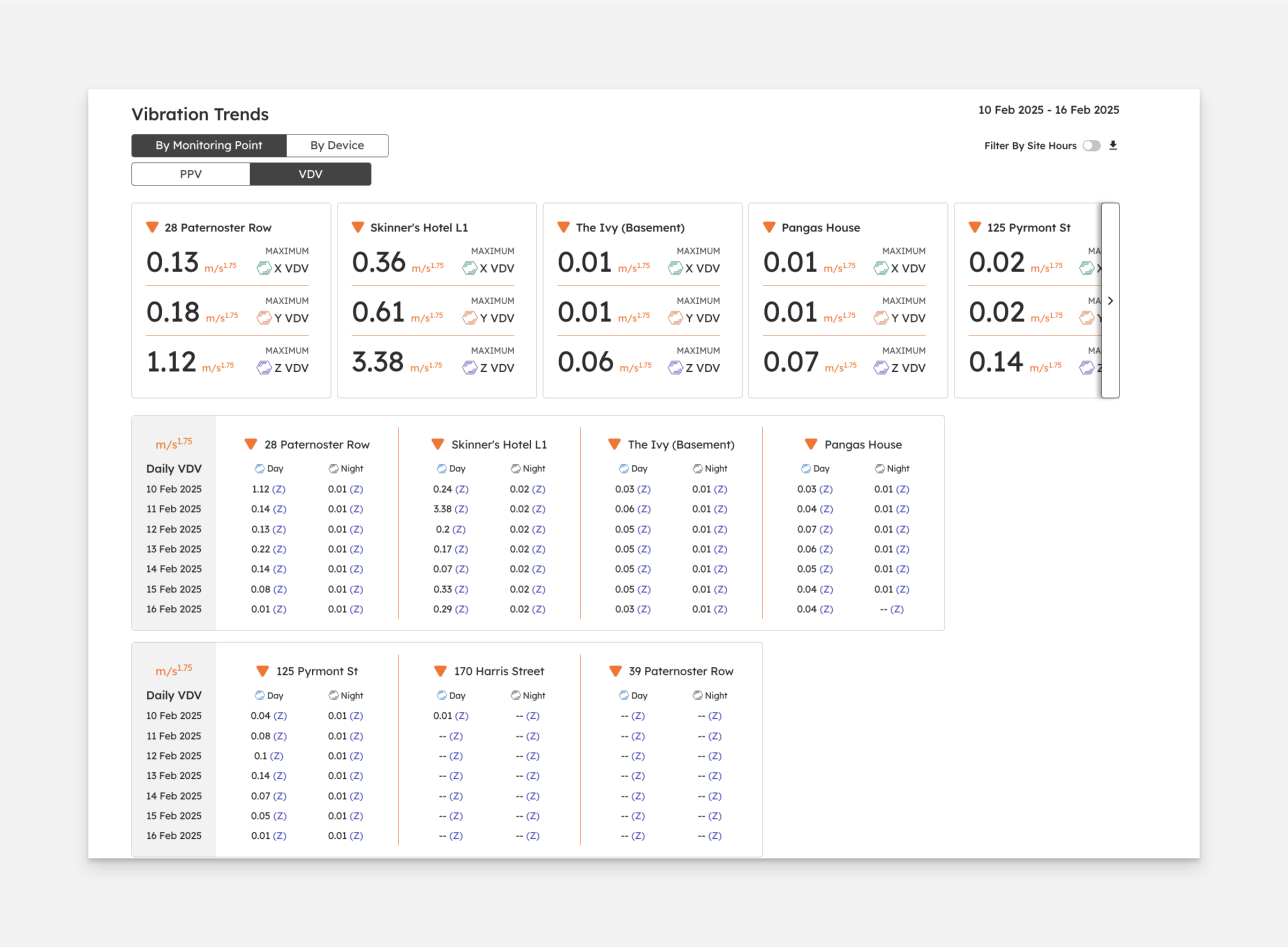1288x947 pixels.
Task: Activate the VDV measurement option
Action: [x=310, y=174]
